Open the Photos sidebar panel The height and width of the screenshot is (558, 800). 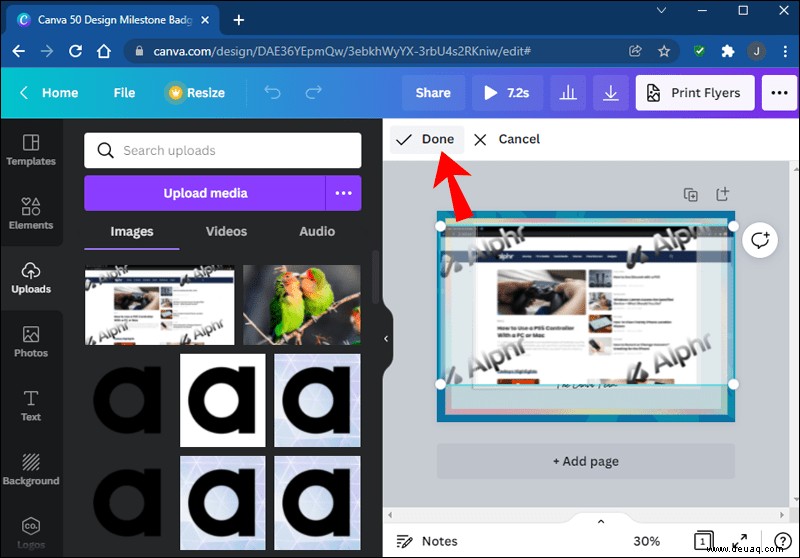pyautogui.click(x=31, y=342)
